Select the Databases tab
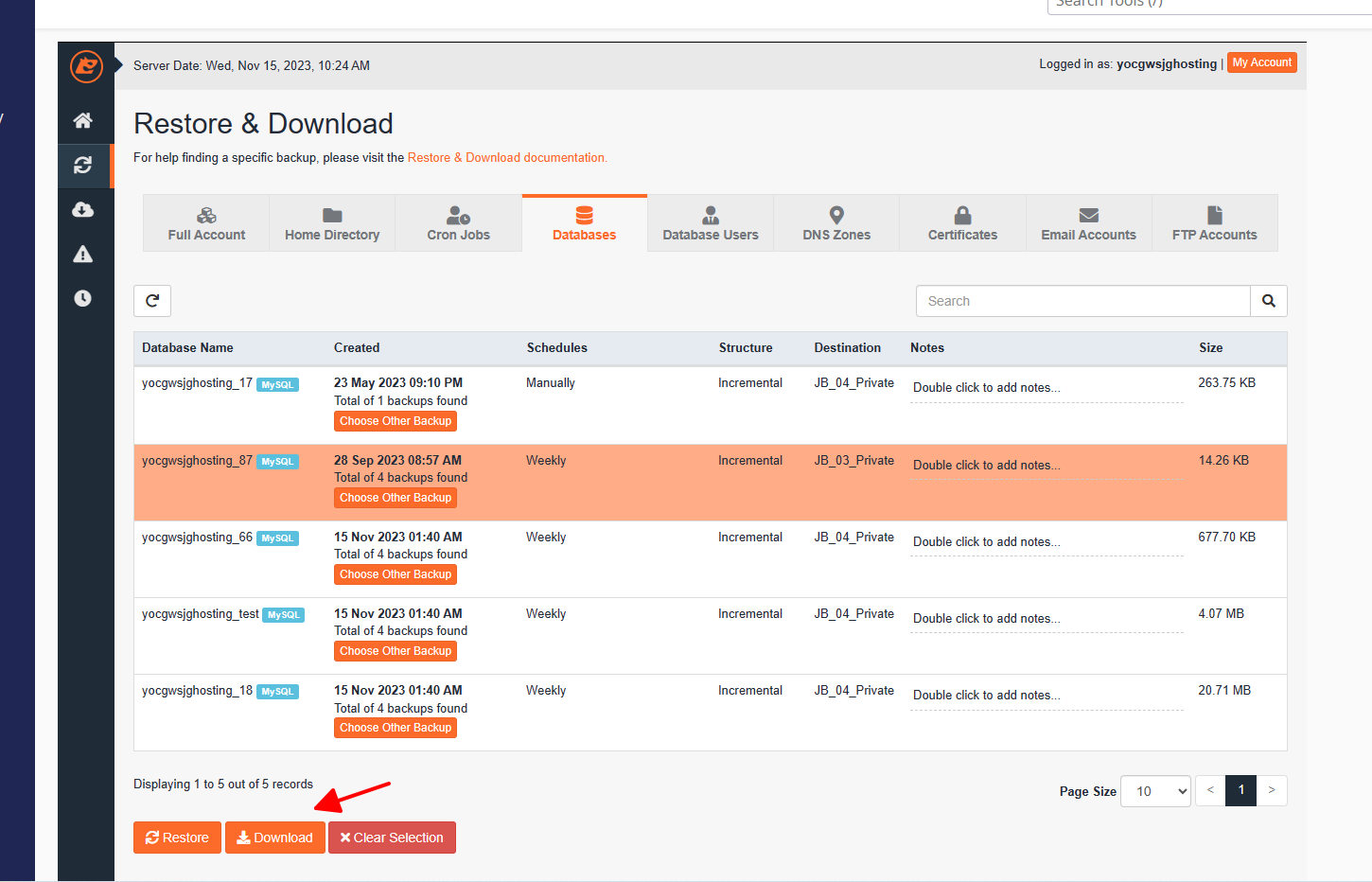This screenshot has width=1372, height=882. [585, 223]
